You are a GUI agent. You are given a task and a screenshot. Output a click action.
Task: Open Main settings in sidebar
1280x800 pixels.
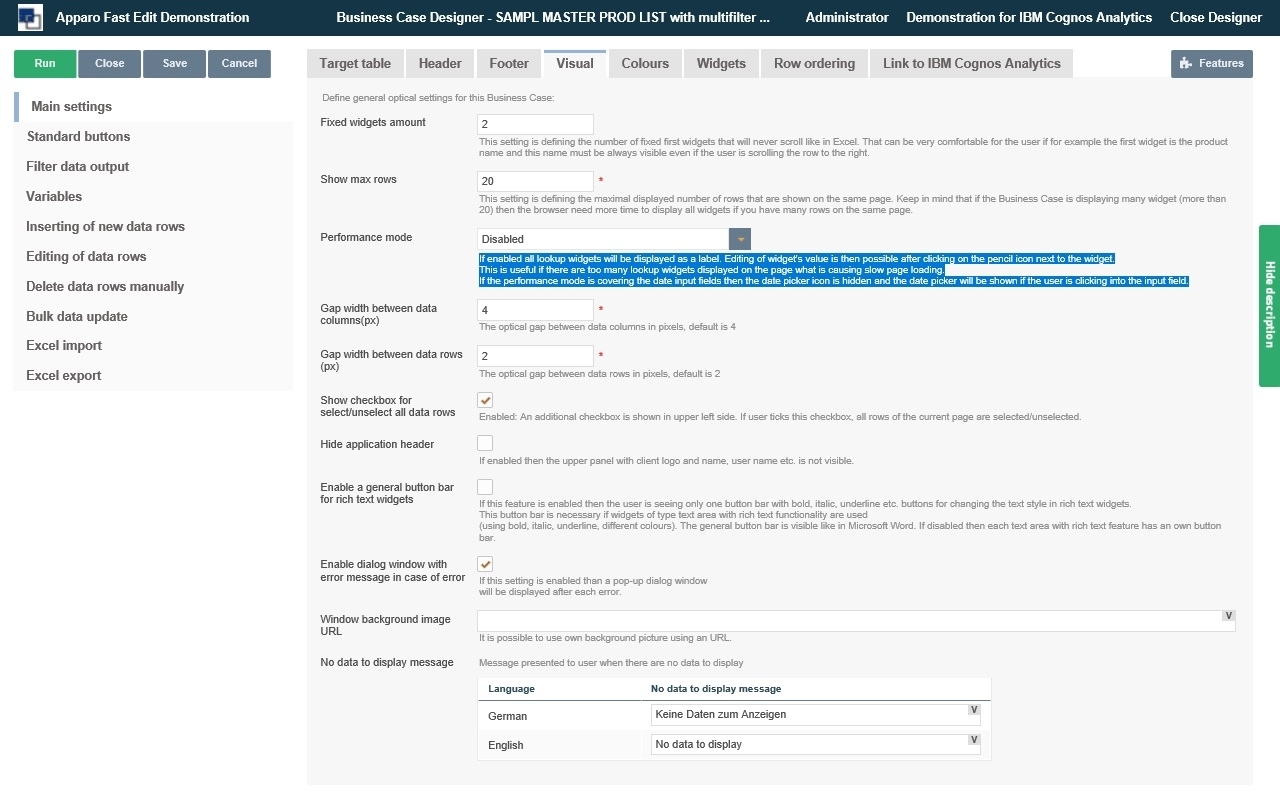(154, 107)
